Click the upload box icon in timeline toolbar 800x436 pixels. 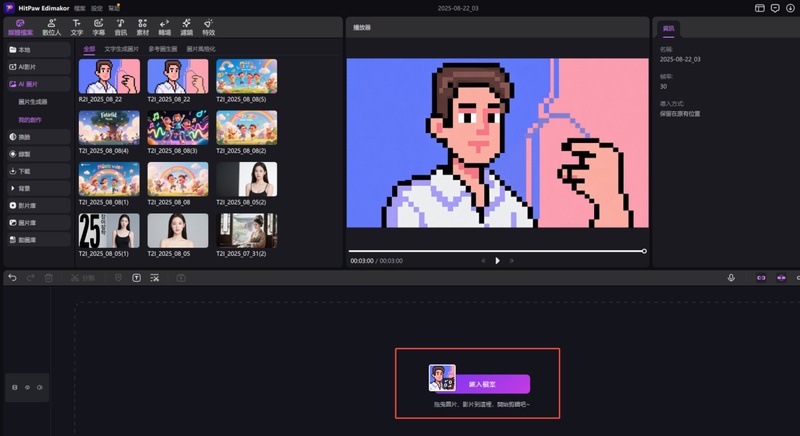[181, 278]
